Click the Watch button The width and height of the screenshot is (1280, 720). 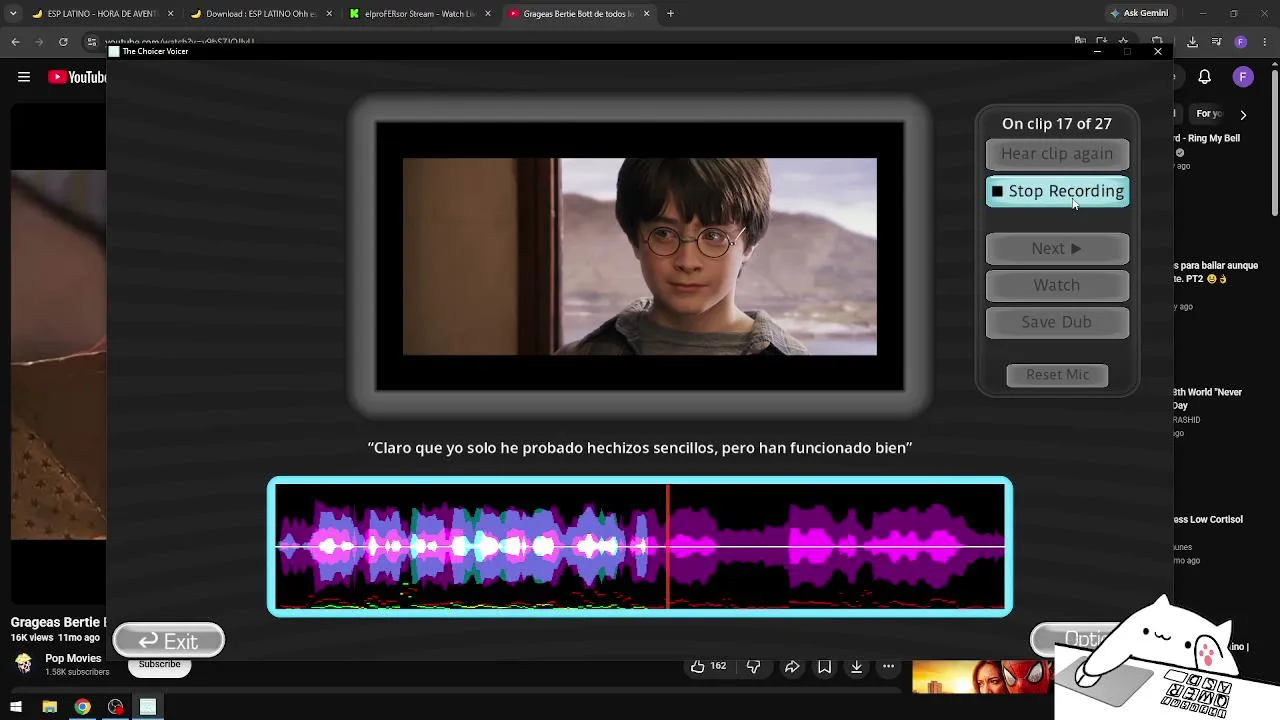(1057, 285)
